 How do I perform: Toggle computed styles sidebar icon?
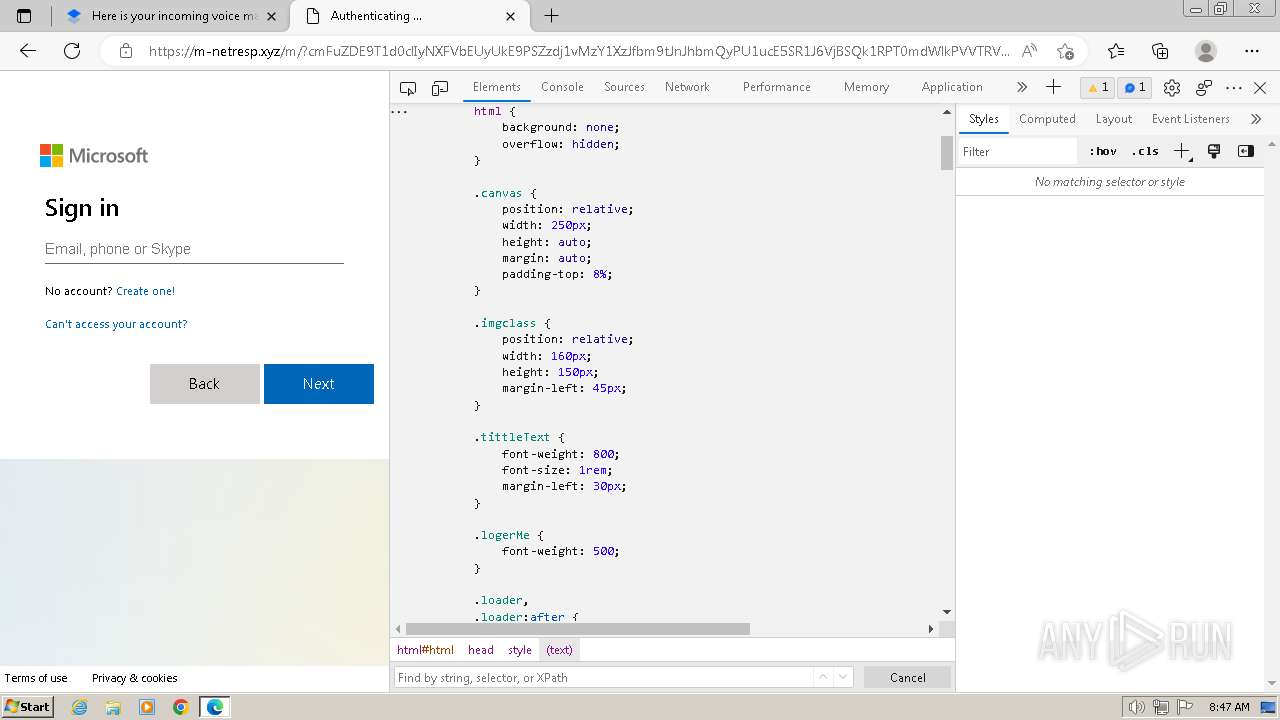(x=1246, y=151)
